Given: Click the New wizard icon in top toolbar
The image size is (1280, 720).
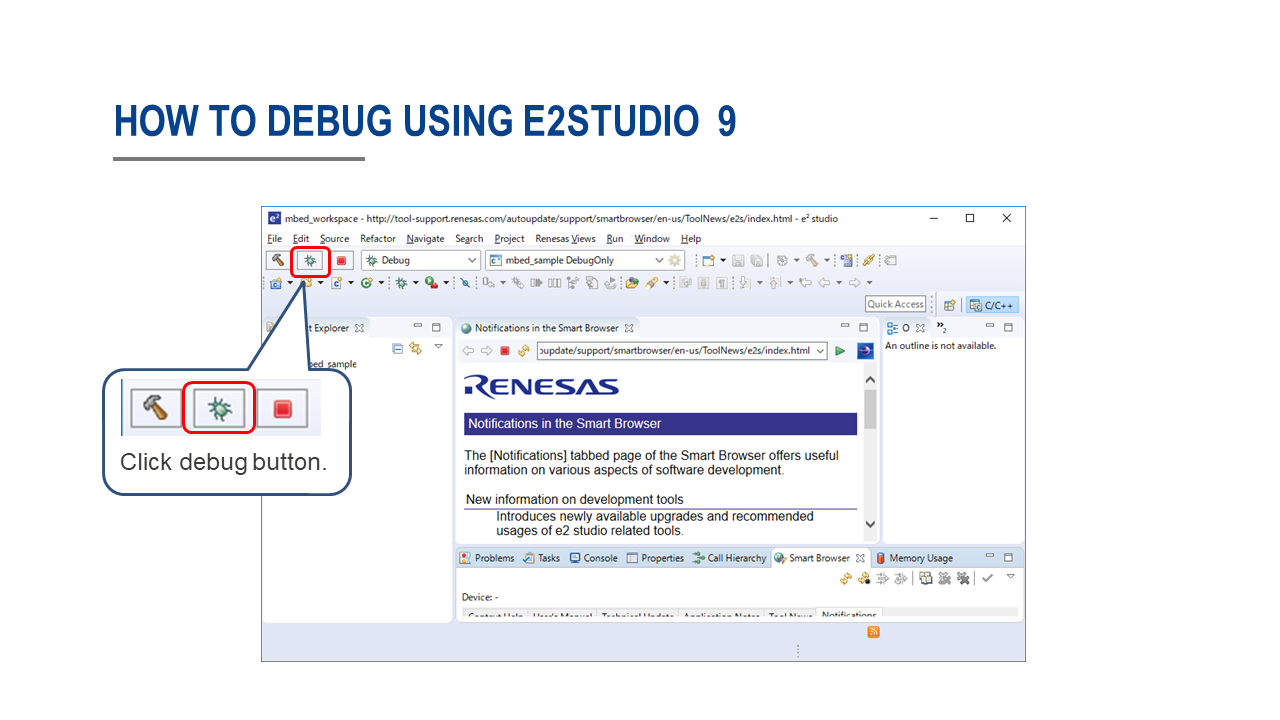Looking at the screenshot, I should pyautogui.click(x=708, y=261).
